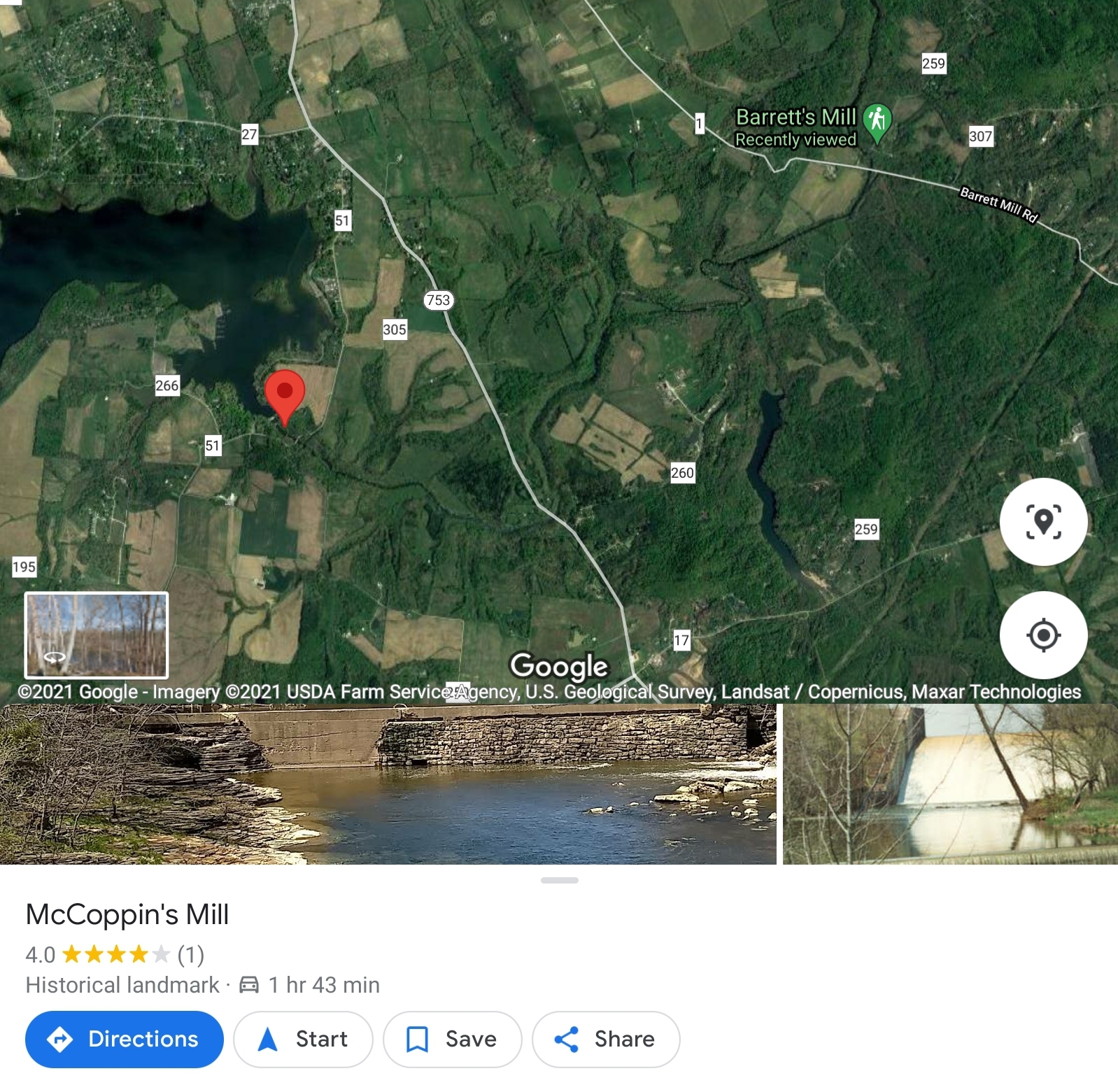Open the waterfall spillway photo
This screenshot has width=1118, height=1092.
pos(950,784)
